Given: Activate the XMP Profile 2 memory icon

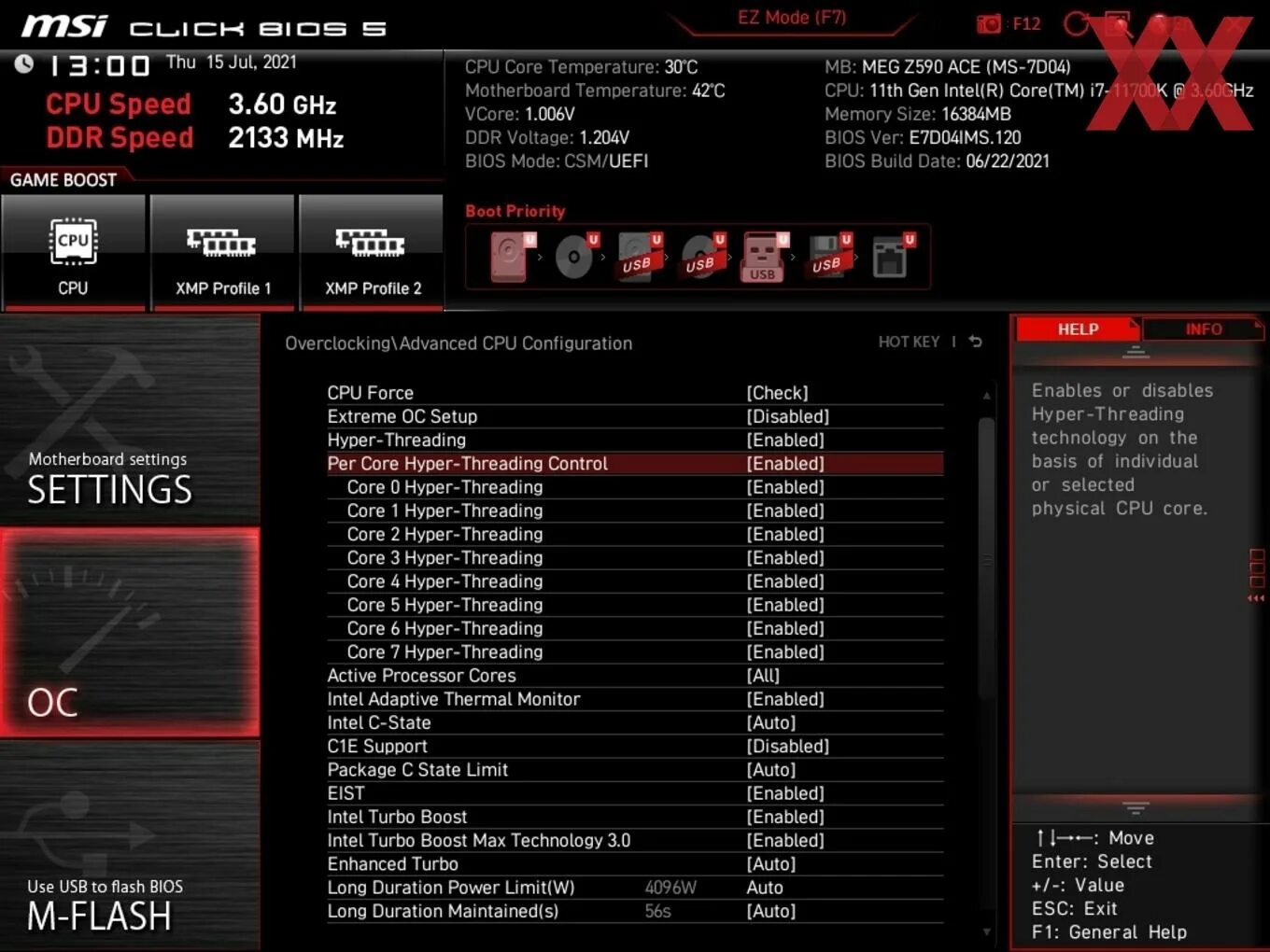Looking at the screenshot, I should pos(372,243).
